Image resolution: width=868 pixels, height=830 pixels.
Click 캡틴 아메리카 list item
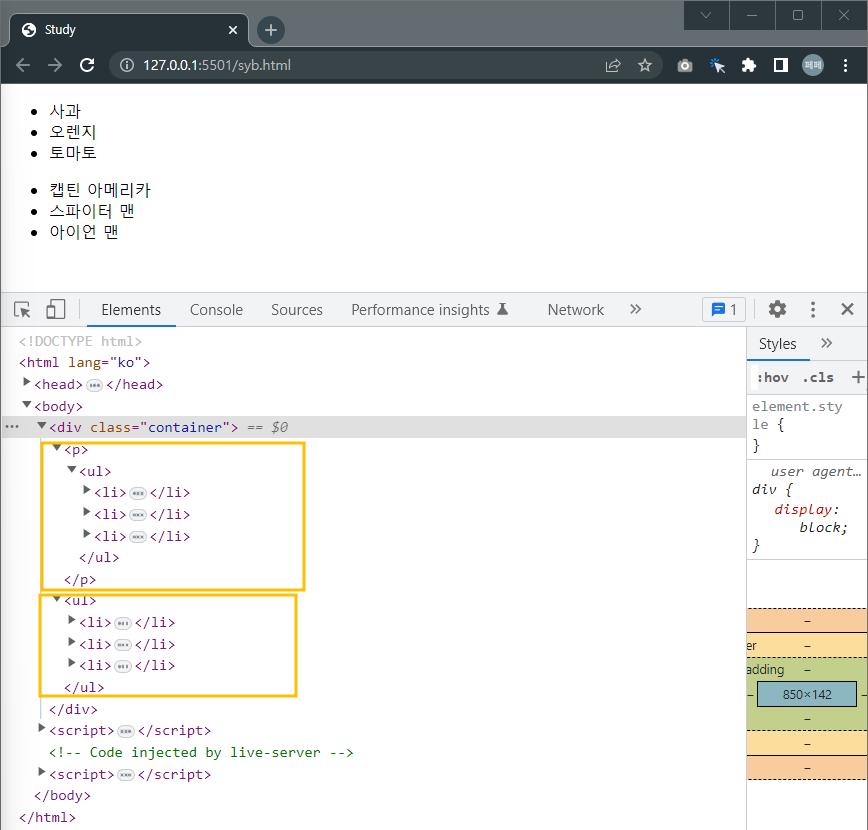(x=100, y=190)
